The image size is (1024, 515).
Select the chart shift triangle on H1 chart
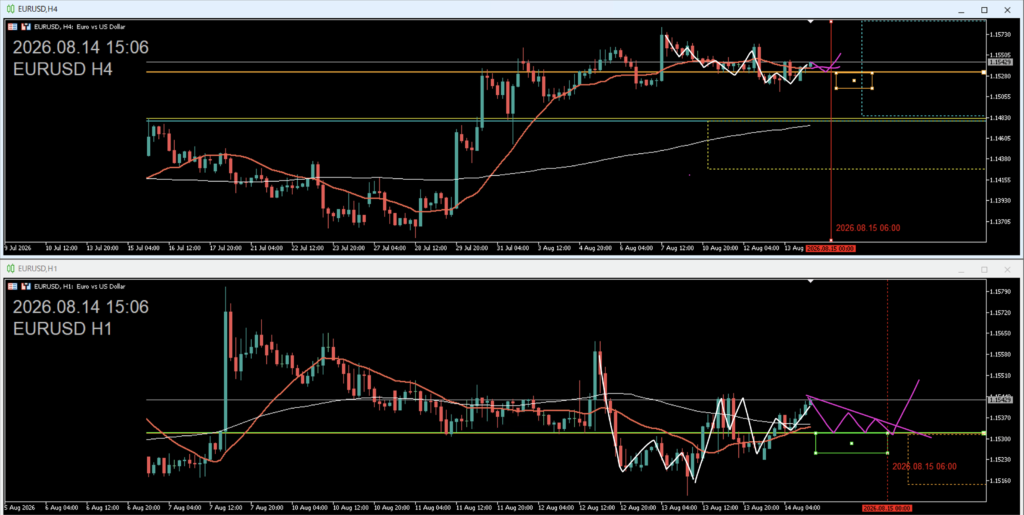(x=810, y=281)
